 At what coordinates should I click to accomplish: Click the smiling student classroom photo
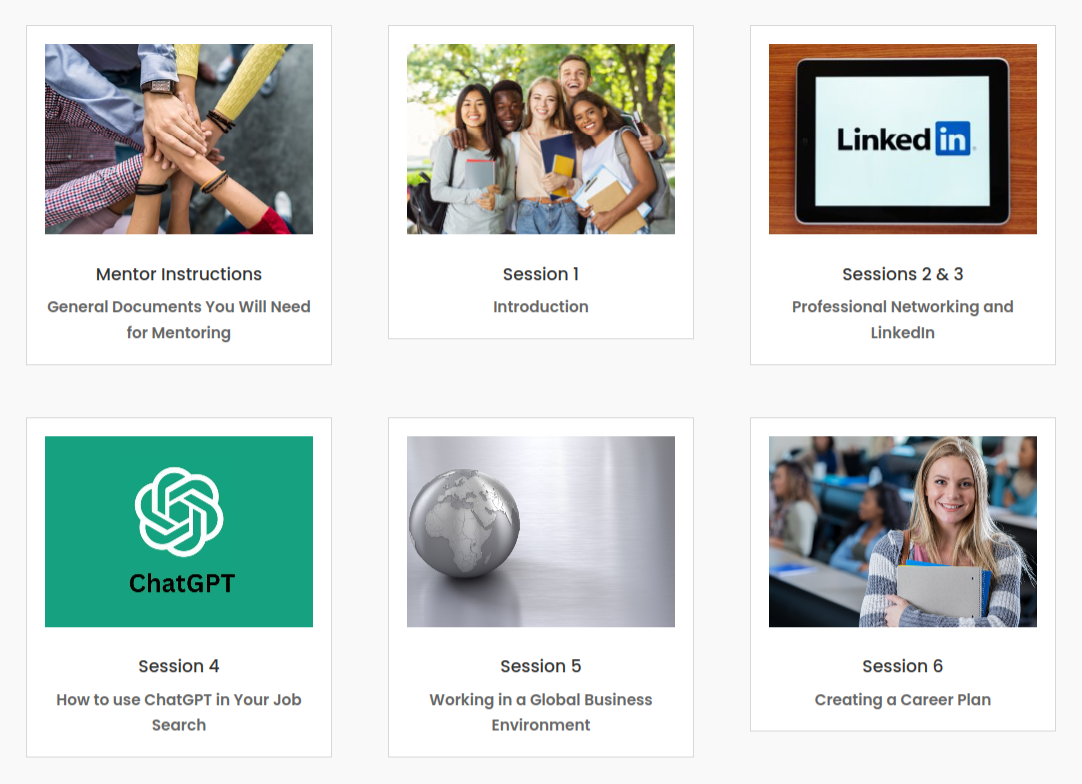[903, 531]
